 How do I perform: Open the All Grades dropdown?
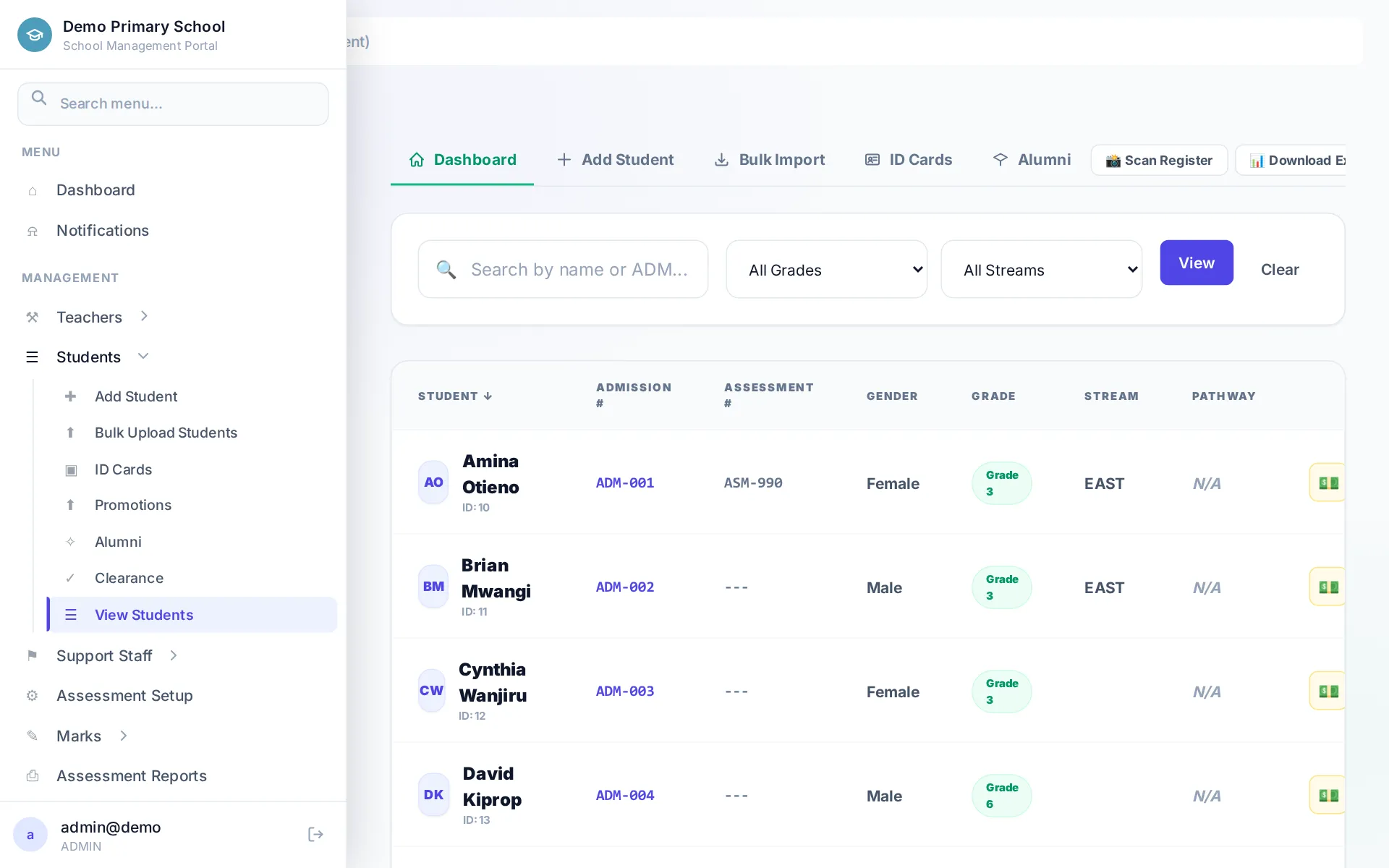827,269
